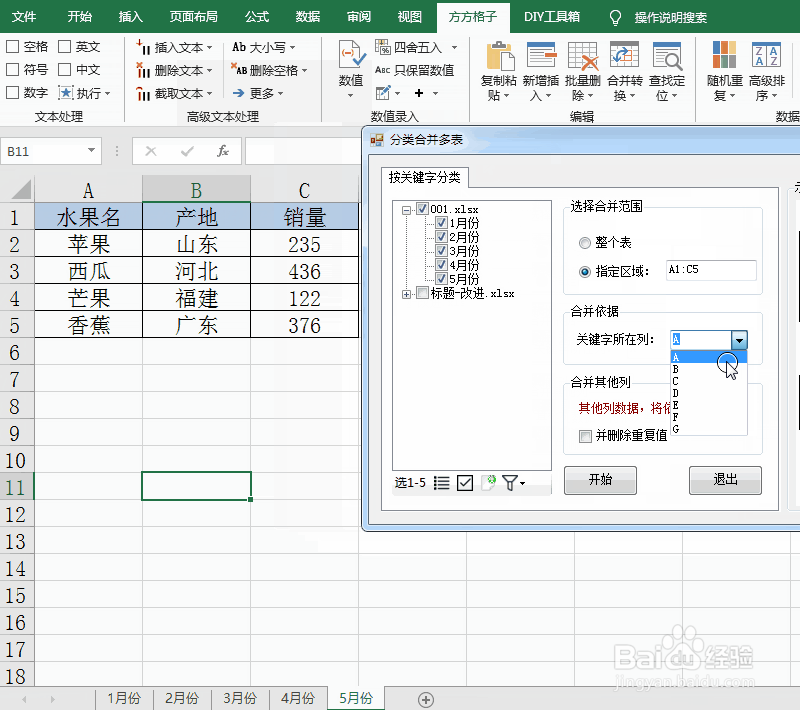The width and height of the screenshot is (800, 710).
Task: Tick the 中文 checkbox
Action: (64, 69)
